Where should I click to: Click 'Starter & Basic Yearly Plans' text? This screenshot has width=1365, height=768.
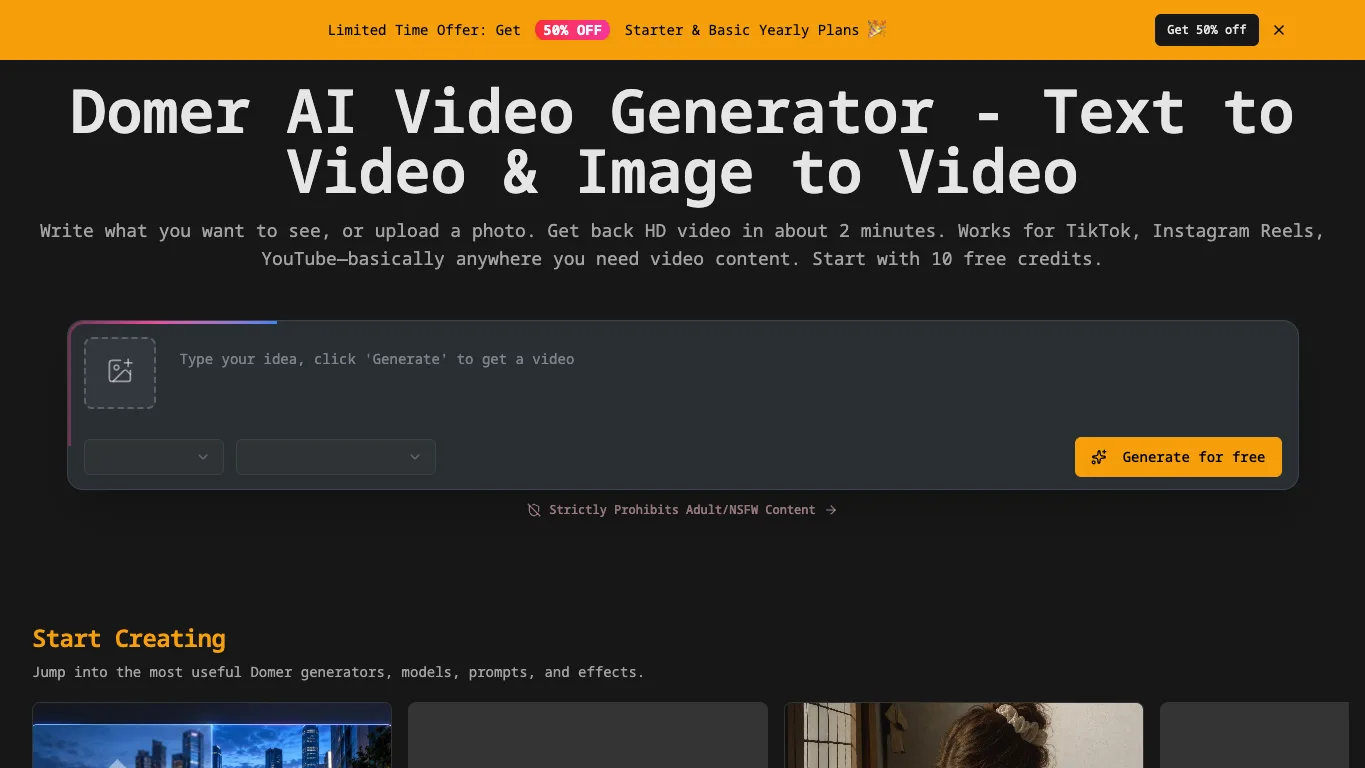point(742,30)
